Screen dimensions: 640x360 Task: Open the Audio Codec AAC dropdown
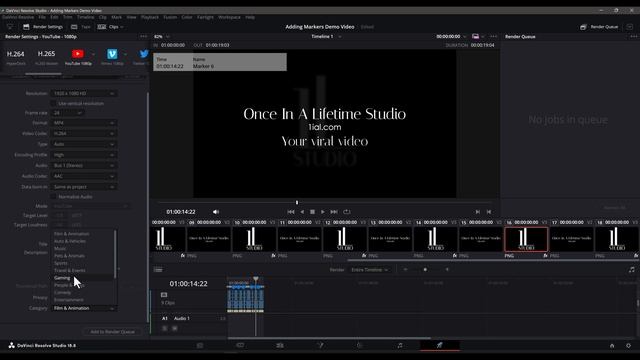pyautogui.click(x=84, y=176)
